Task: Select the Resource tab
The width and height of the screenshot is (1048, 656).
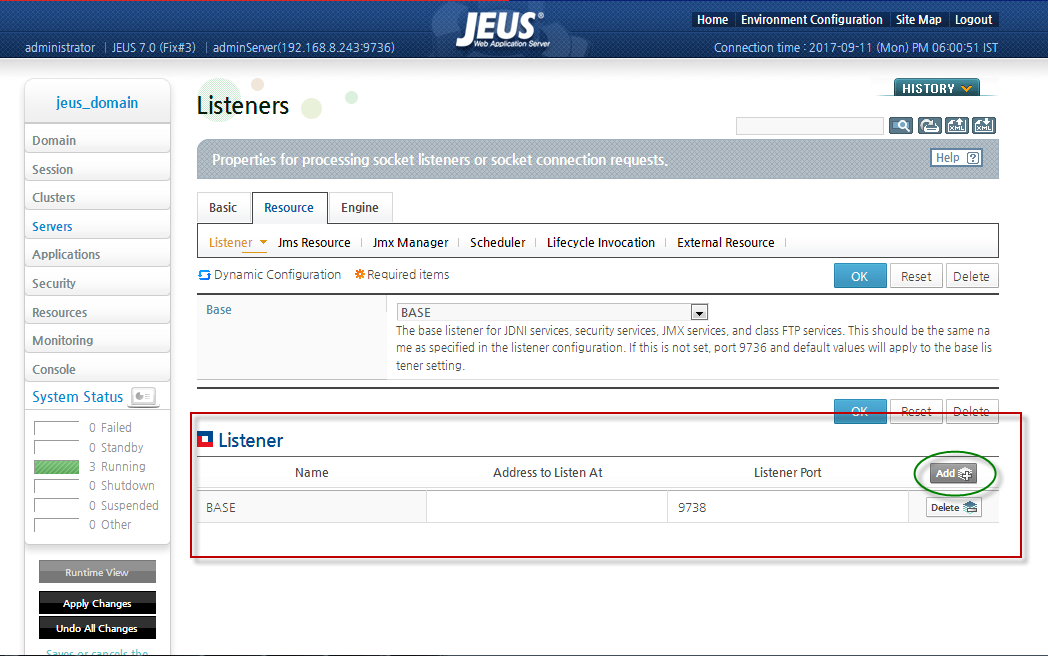Action: [289, 208]
